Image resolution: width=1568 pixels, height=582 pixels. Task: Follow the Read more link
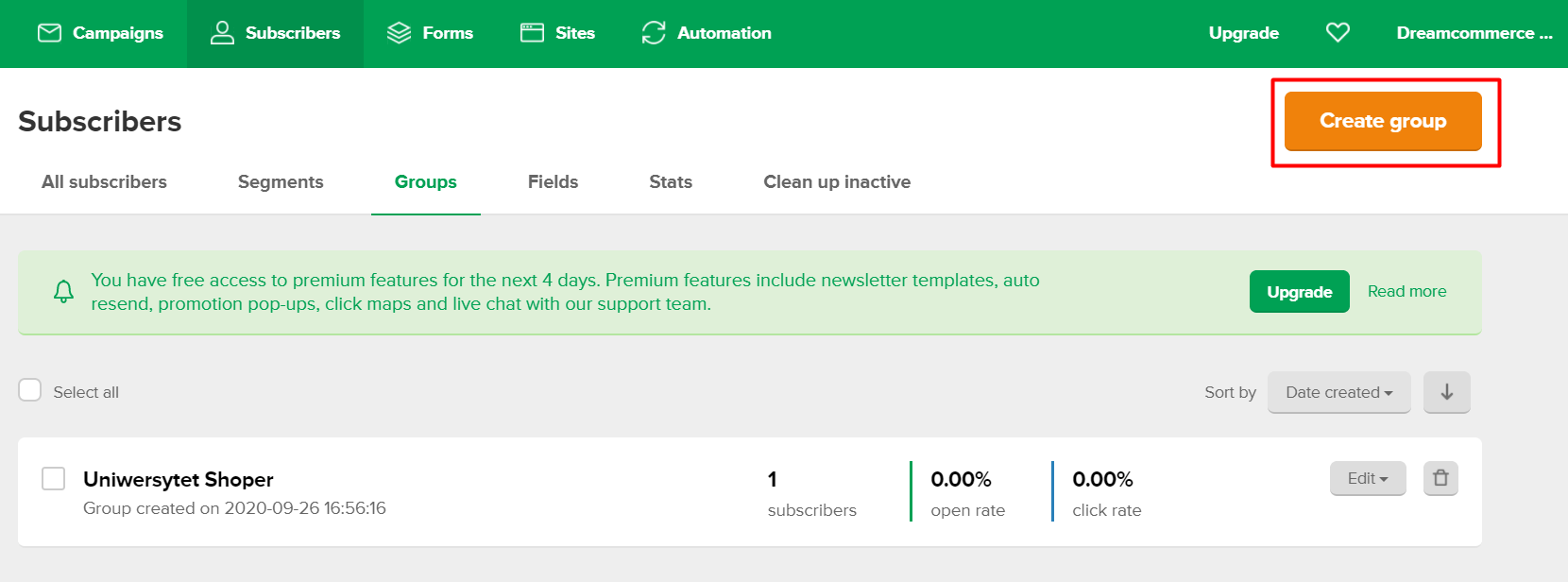point(1406,291)
